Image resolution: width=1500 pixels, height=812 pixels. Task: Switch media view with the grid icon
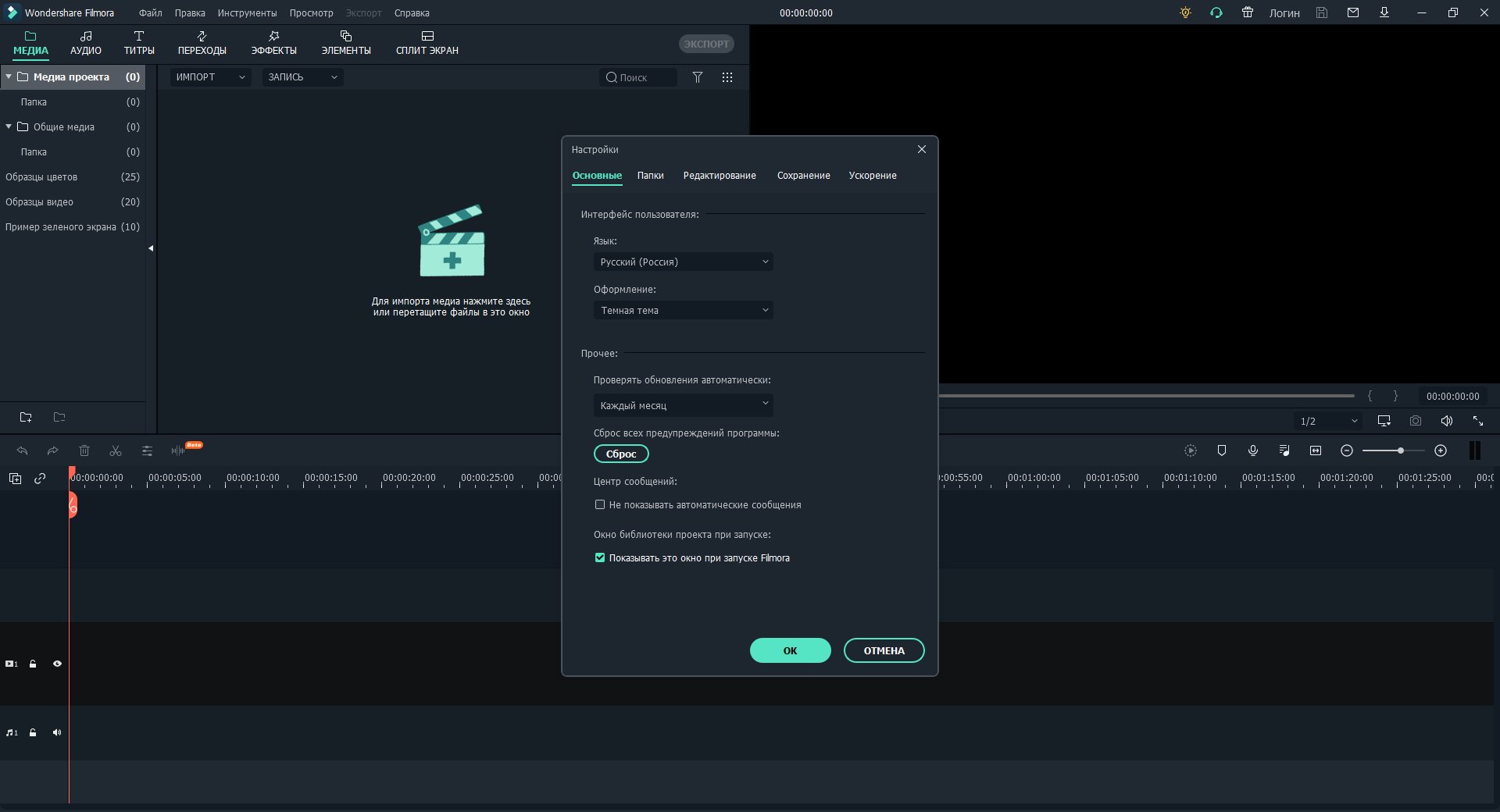tap(727, 77)
